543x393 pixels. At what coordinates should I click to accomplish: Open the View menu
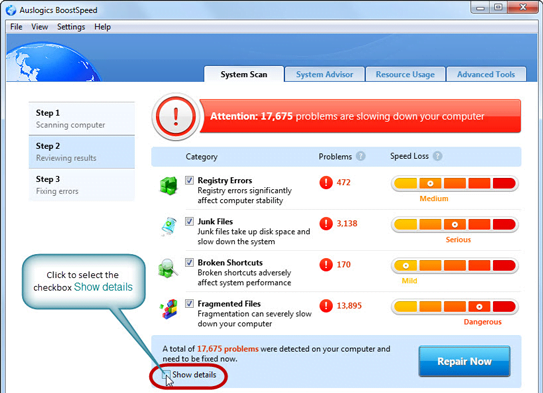(x=39, y=27)
